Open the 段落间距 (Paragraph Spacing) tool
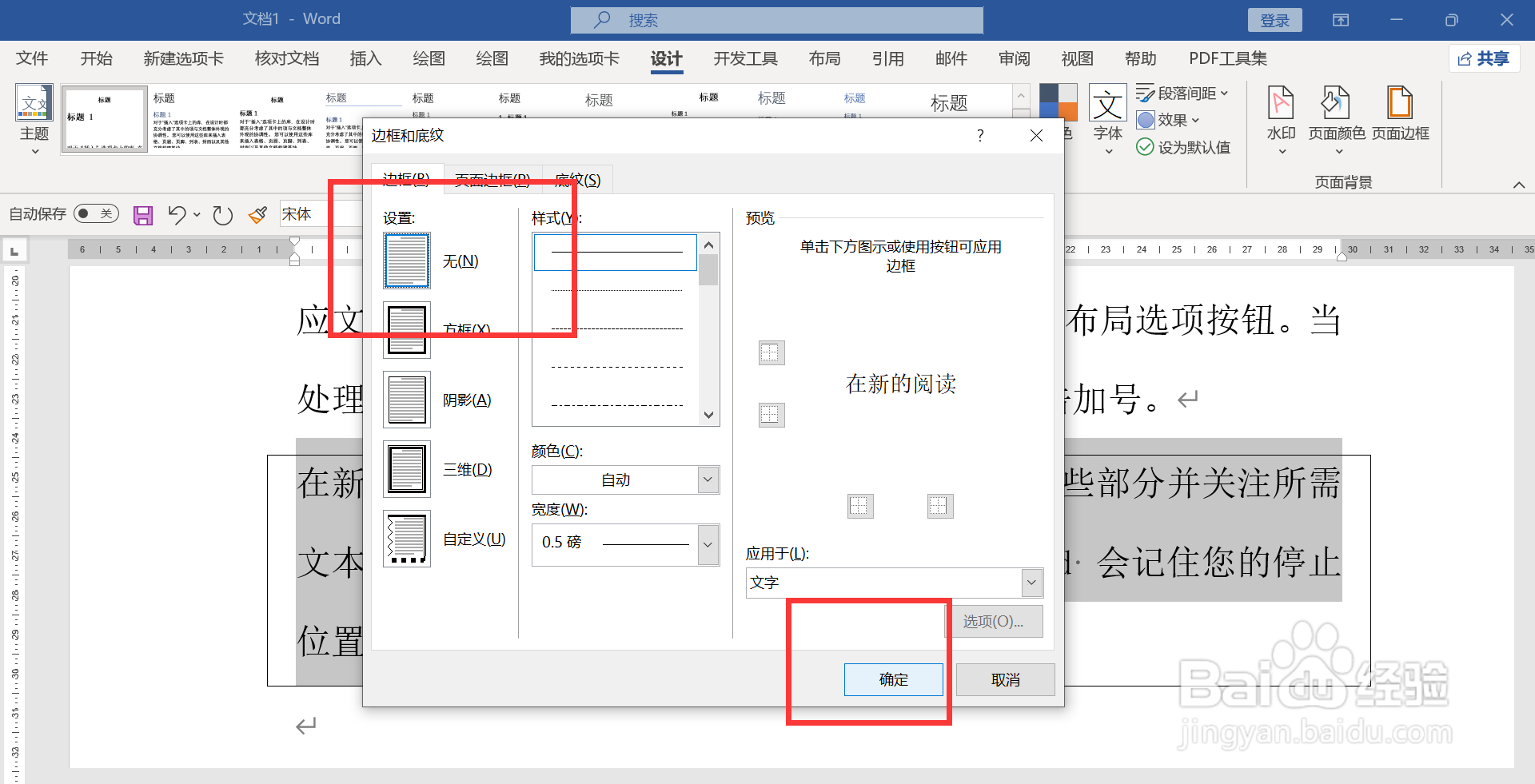Image resolution: width=1535 pixels, height=784 pixels. pos(1183,92)
